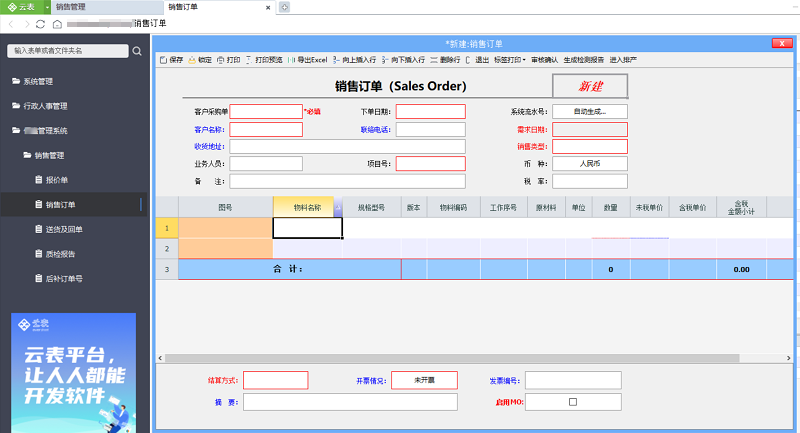Click the sidebar search magnifier icon
The height and width of the screenshot is (433, 800).
click(x=137, y=51)
